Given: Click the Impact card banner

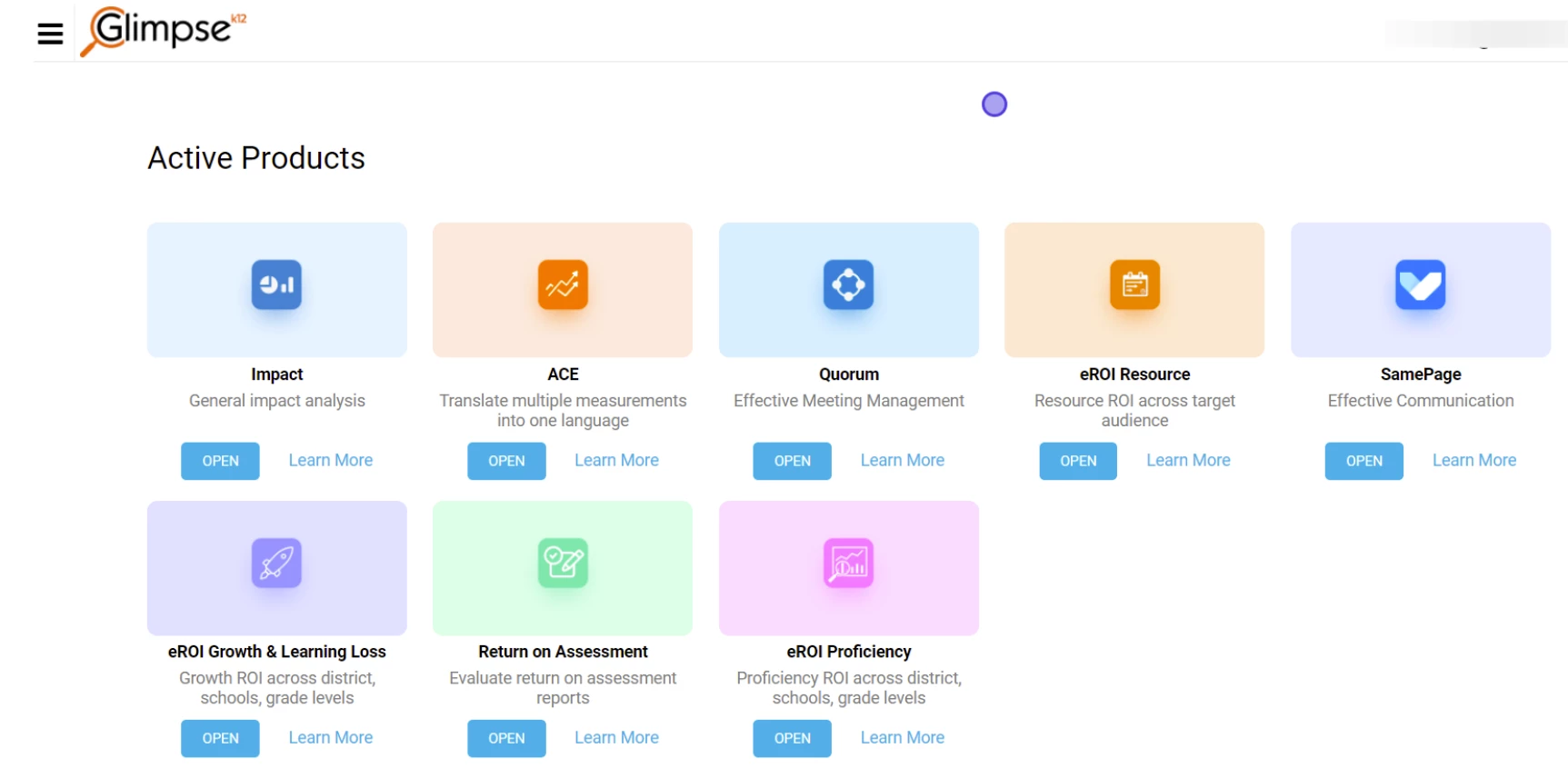Looking at the screenshot, I should click(x=276, y=290).
